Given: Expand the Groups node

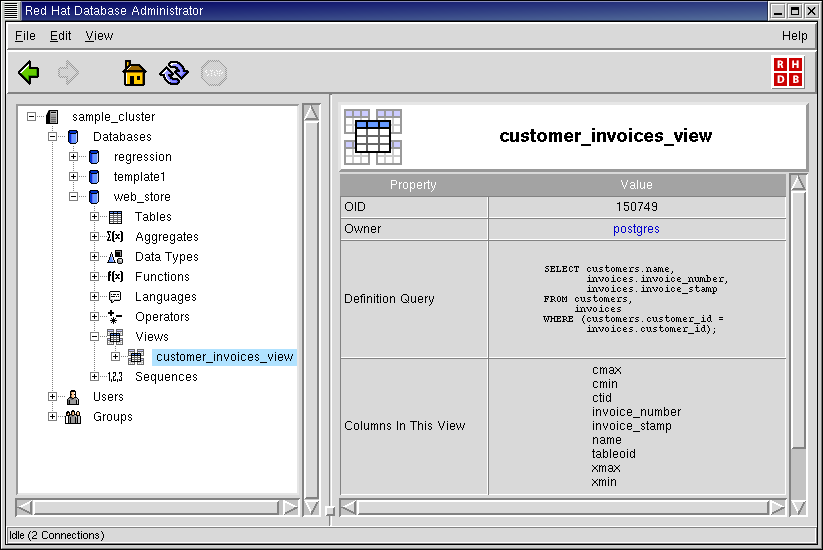Looking at the screenshot, I should [52, 416].
